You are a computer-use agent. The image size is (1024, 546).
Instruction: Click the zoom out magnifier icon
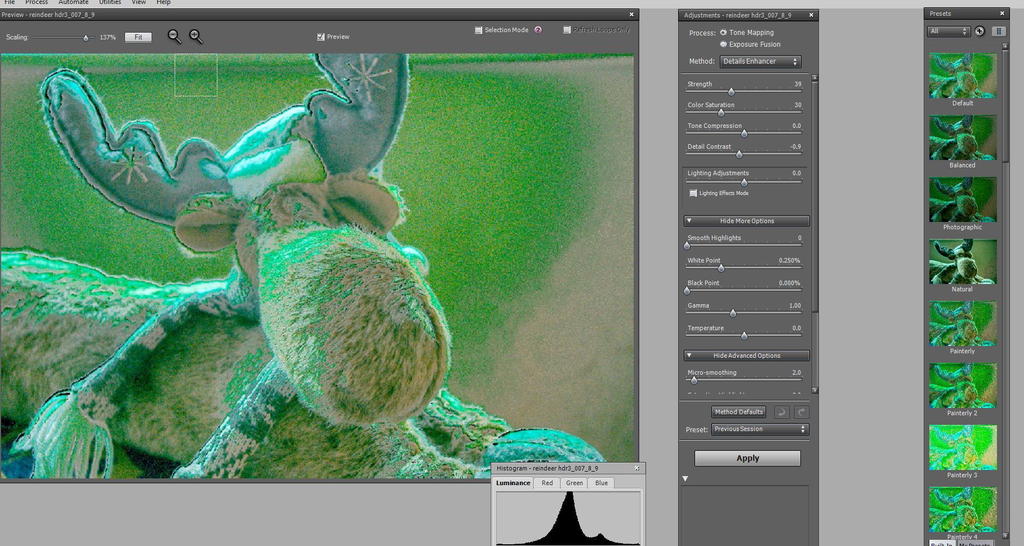click(174, 36)
